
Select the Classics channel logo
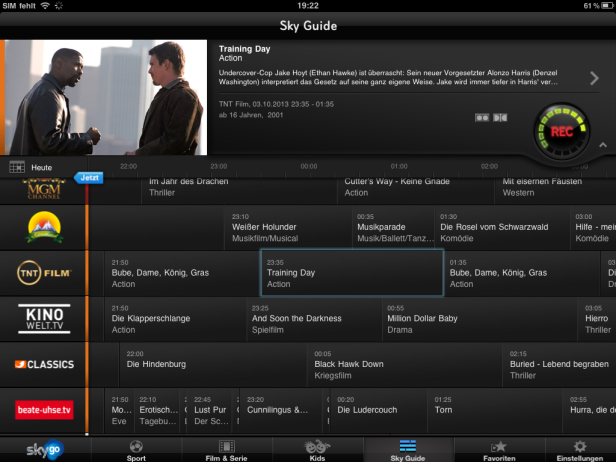click(44, 365)
